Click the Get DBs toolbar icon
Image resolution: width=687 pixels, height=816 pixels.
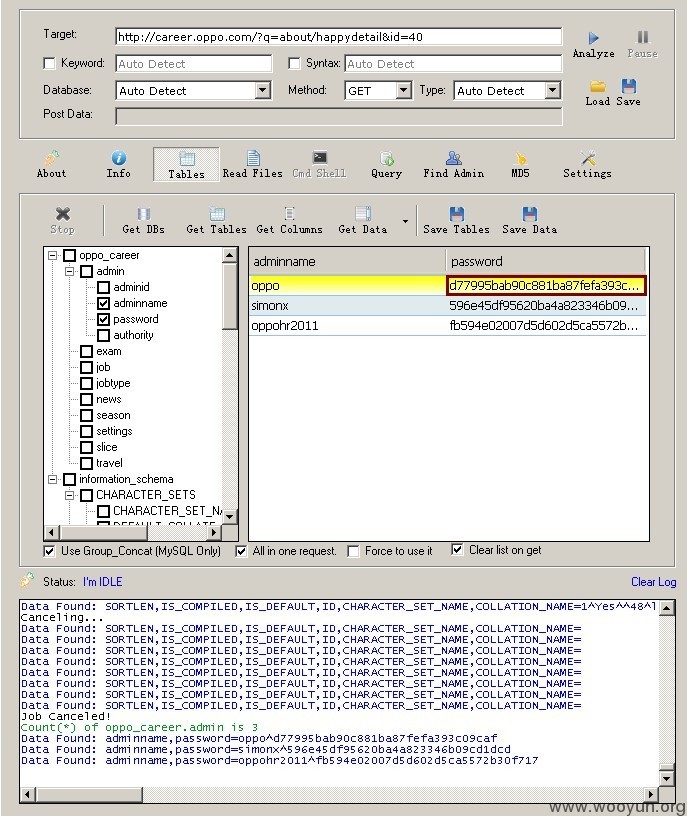144,214
